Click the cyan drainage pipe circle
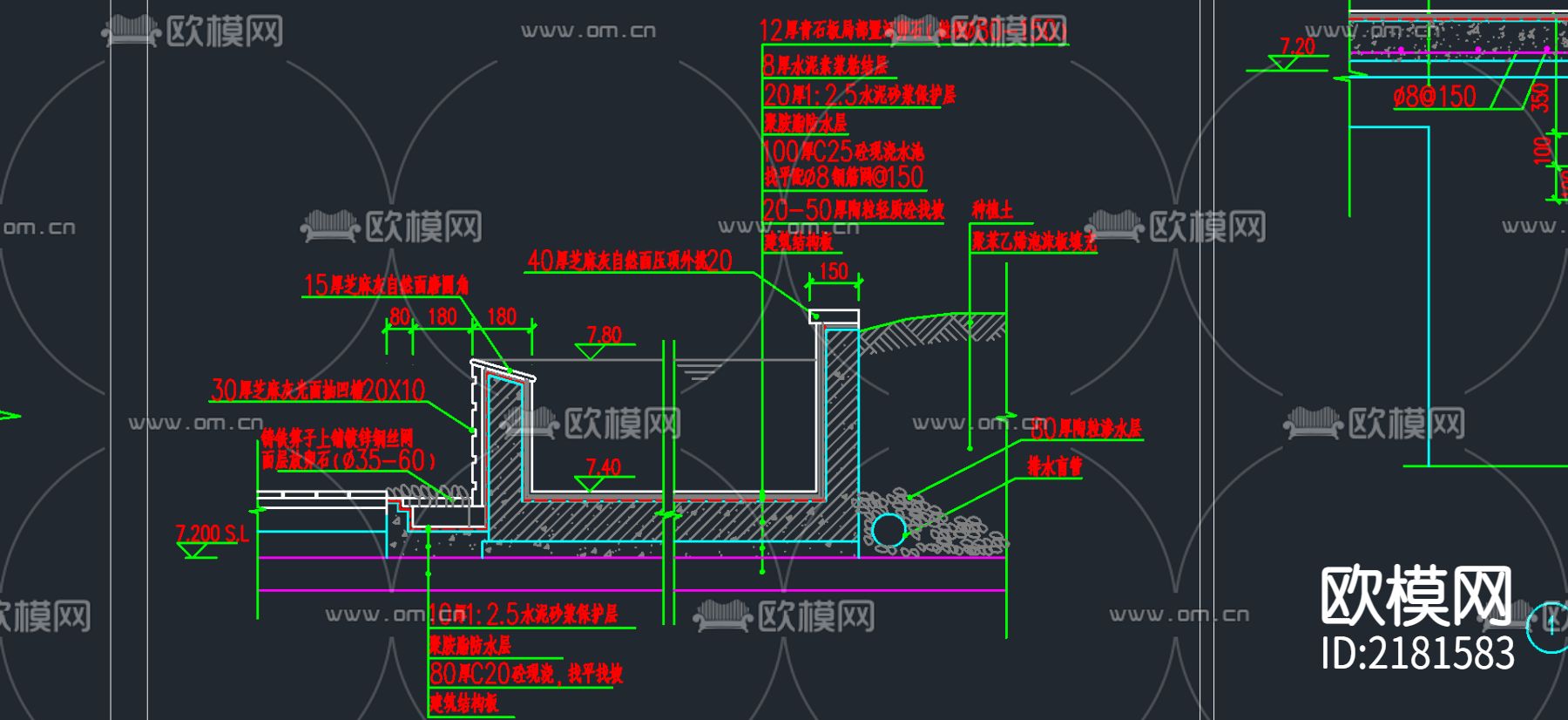This screenshot has width=1568, height=720. (889, 530)
